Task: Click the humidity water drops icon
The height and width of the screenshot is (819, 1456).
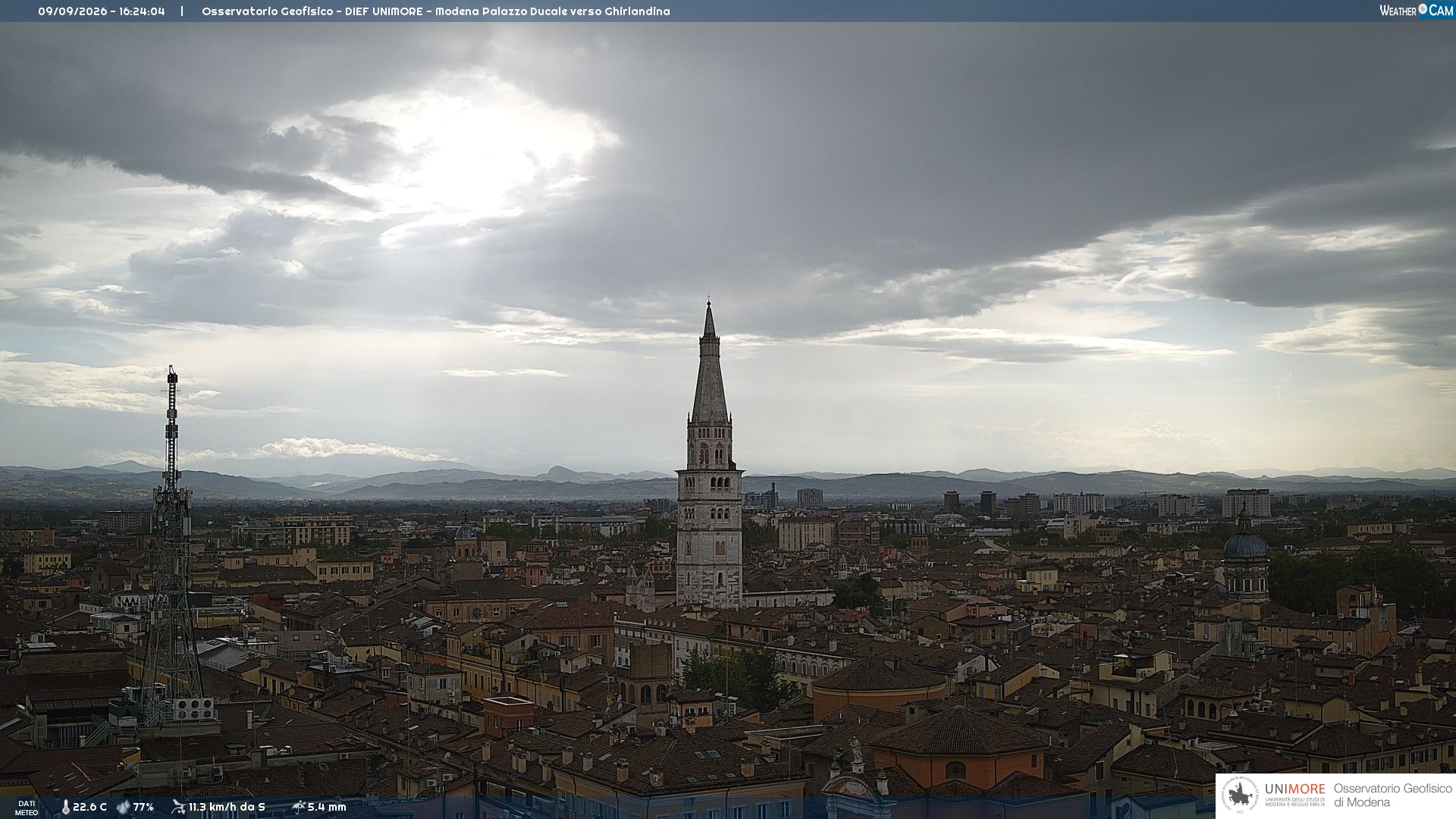Action: (123, 808)
